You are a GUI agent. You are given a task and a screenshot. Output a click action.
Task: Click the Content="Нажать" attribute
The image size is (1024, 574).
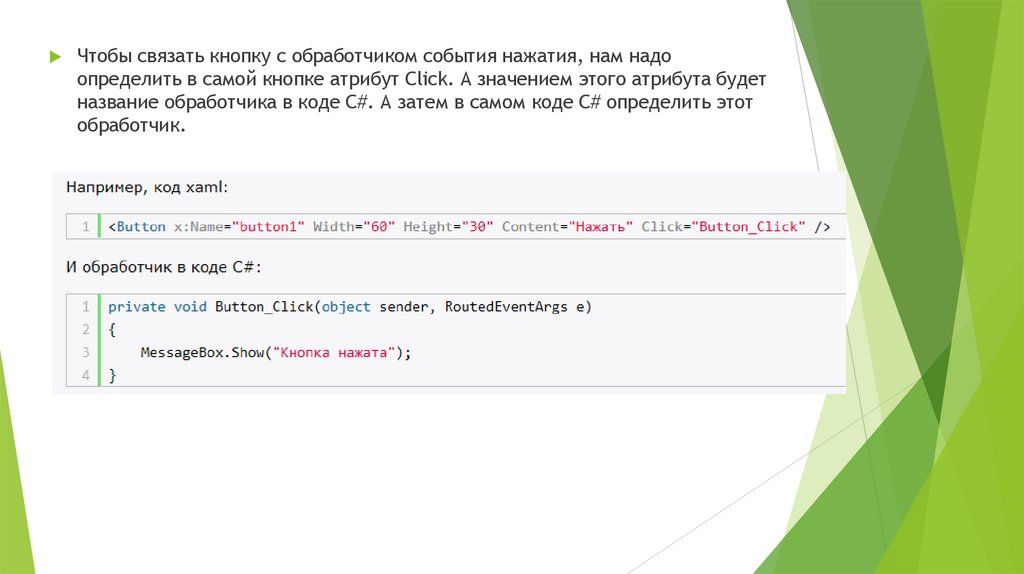click(x=567, y=227)
